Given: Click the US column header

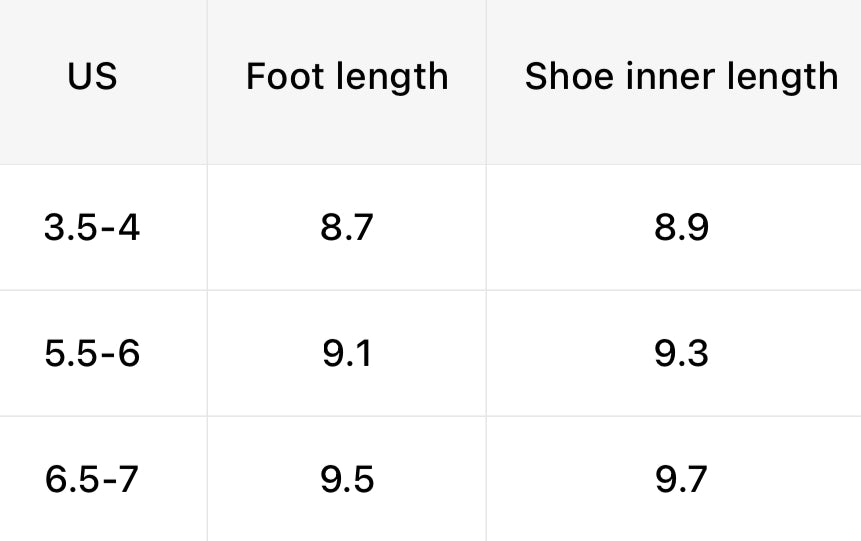Looking at the screenshot, I should pos(92,77).
